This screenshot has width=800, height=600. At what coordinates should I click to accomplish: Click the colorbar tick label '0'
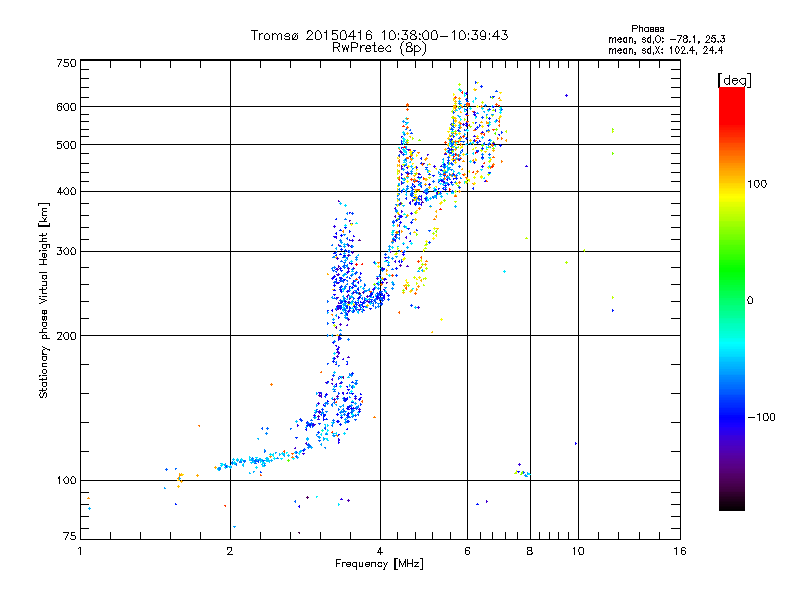(750, 301)
